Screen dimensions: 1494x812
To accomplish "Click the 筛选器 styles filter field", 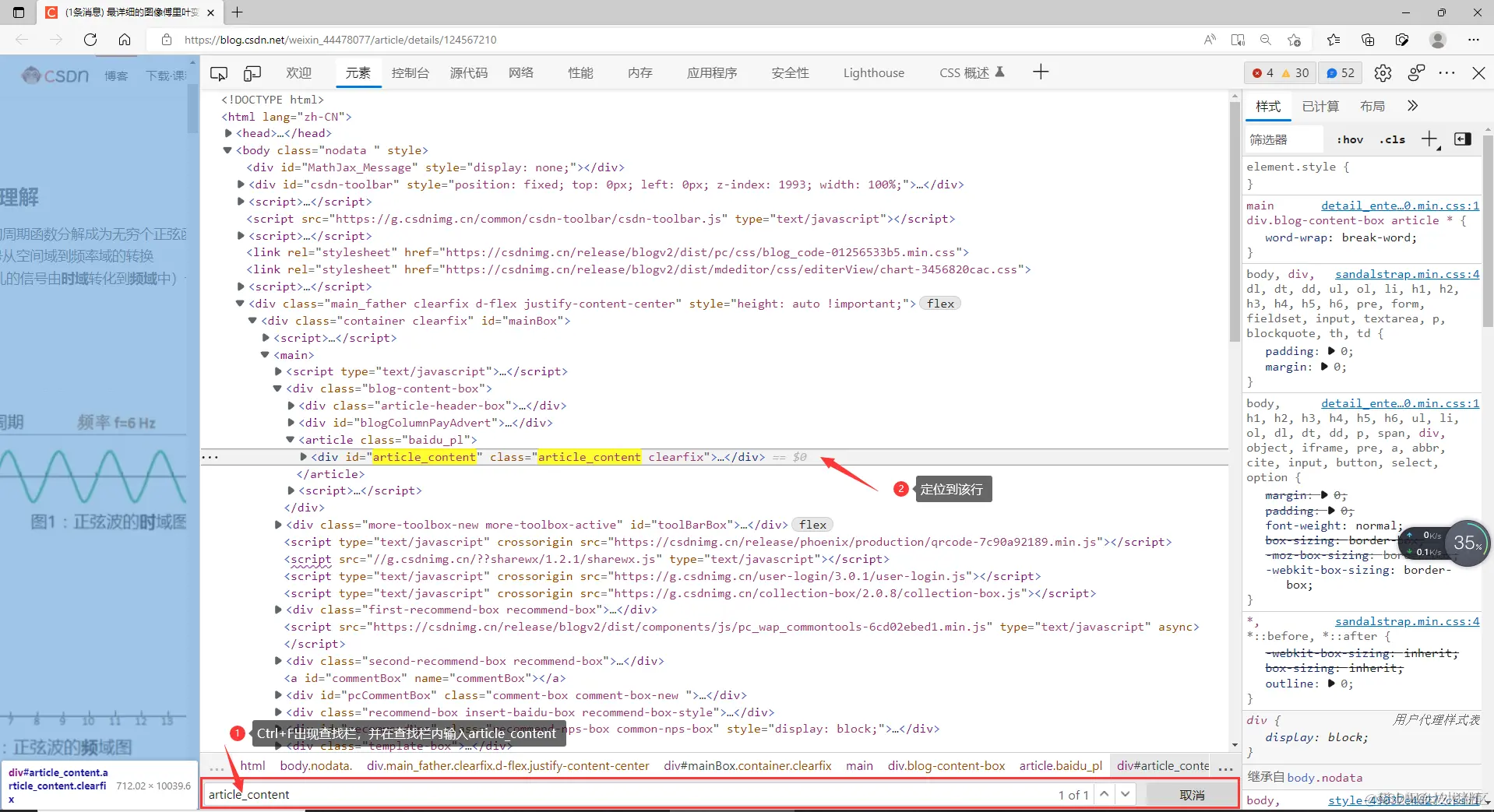I will [x=1283, y=140].
